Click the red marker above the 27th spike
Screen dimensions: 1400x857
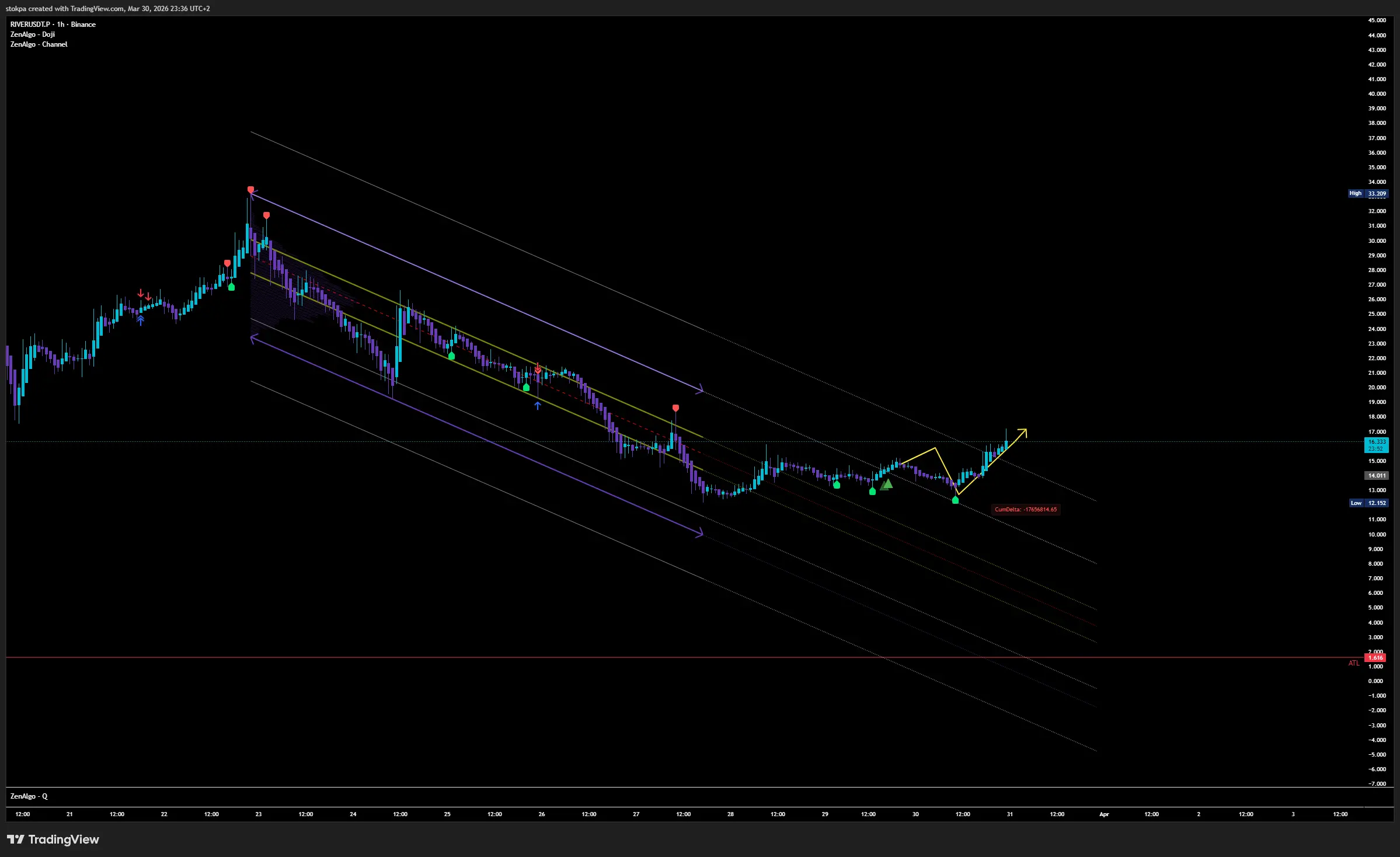tap(675, 408)
